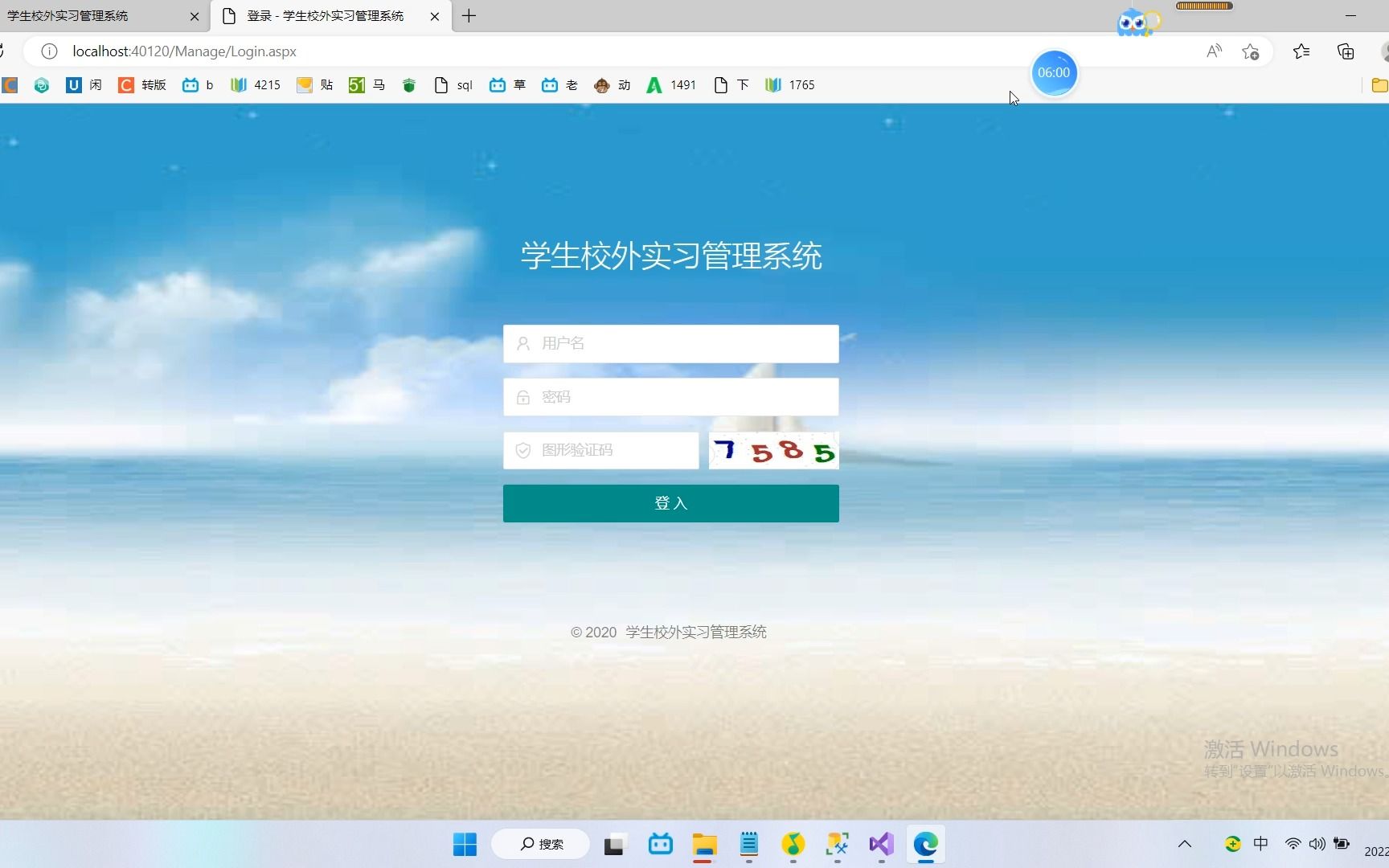Open bilibili app from the taskbar

point(660,845)
